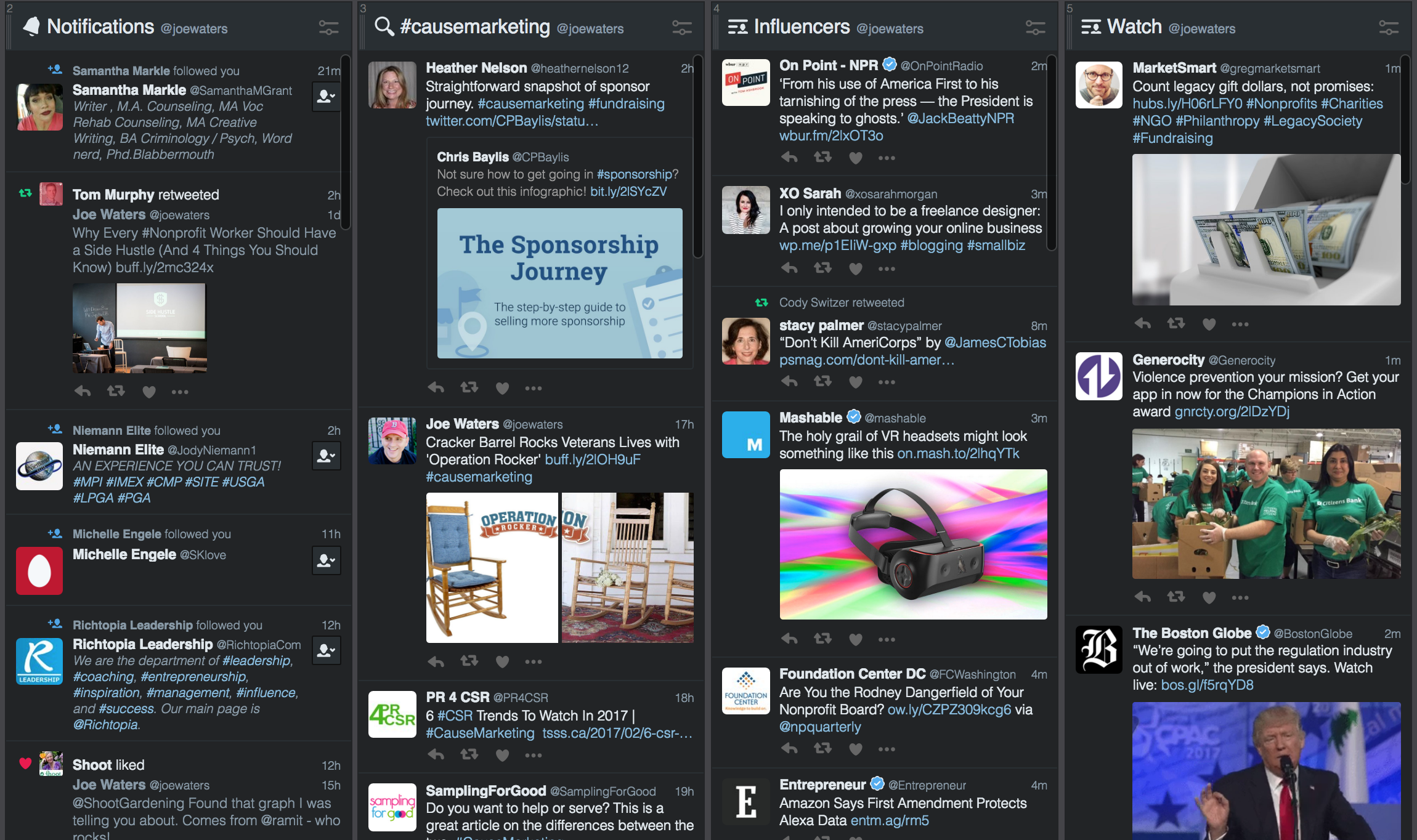Retweet Joe Waters' Cracker Barrel tweet

[x=469, y=661]
